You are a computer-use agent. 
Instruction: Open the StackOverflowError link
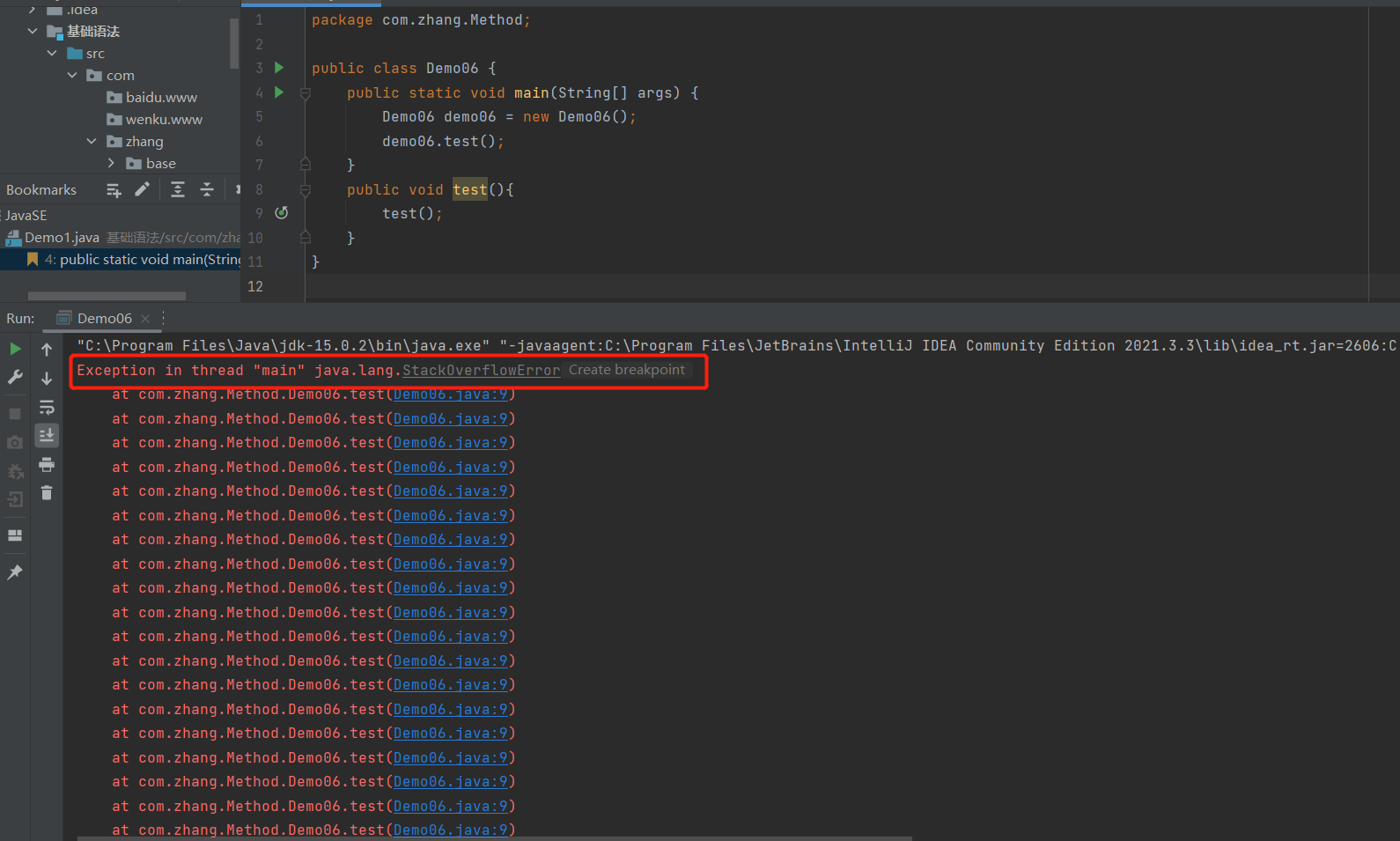pyautogui.click(x=481, y=371)
